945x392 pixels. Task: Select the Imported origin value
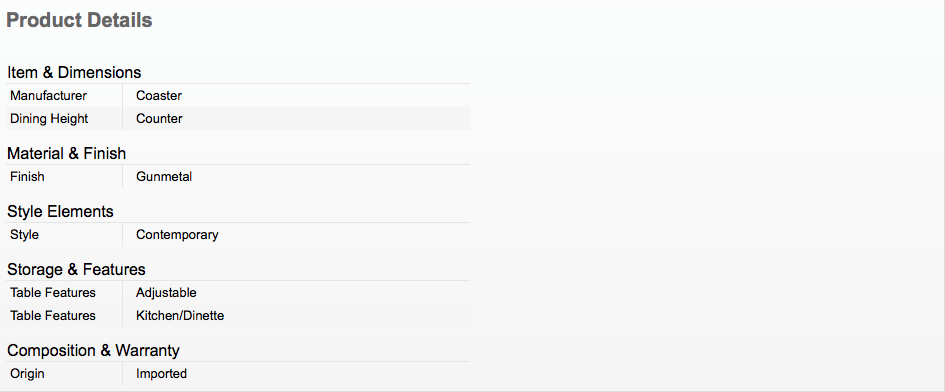pyautogui.click(x=162, y=374)
